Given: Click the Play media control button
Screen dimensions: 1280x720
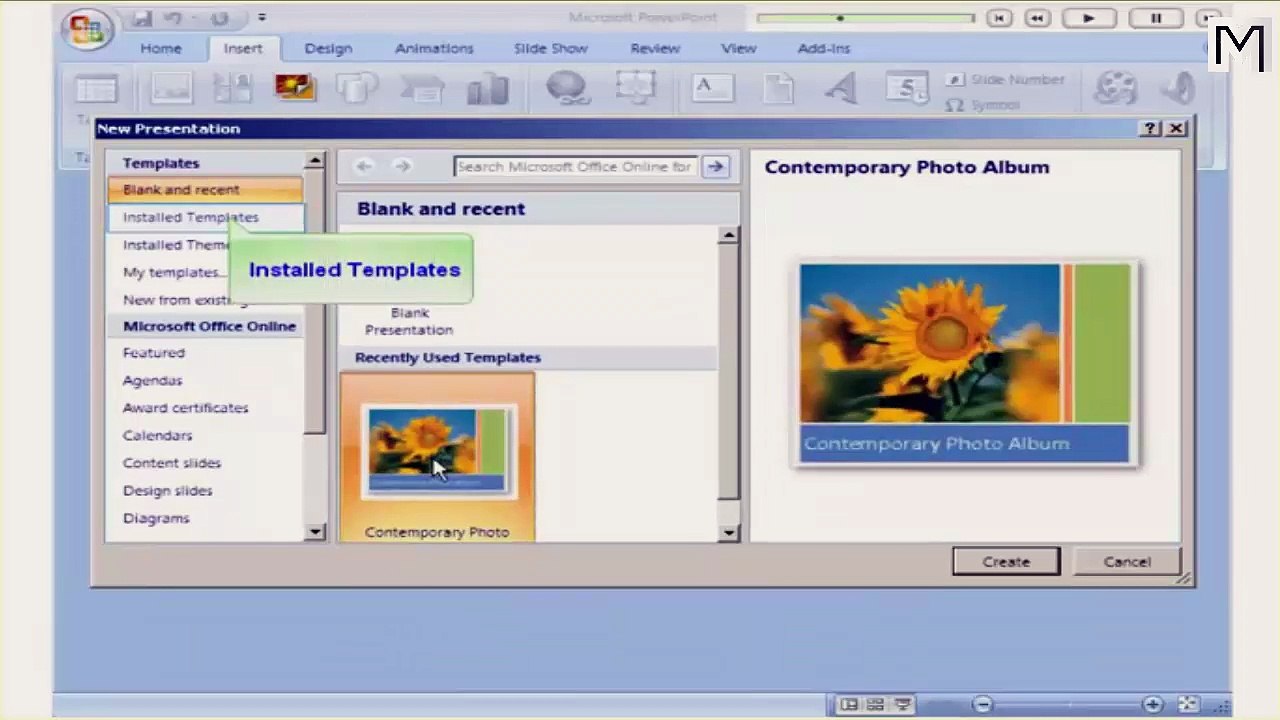Looking at the screenshot, I should (1089, 18).
